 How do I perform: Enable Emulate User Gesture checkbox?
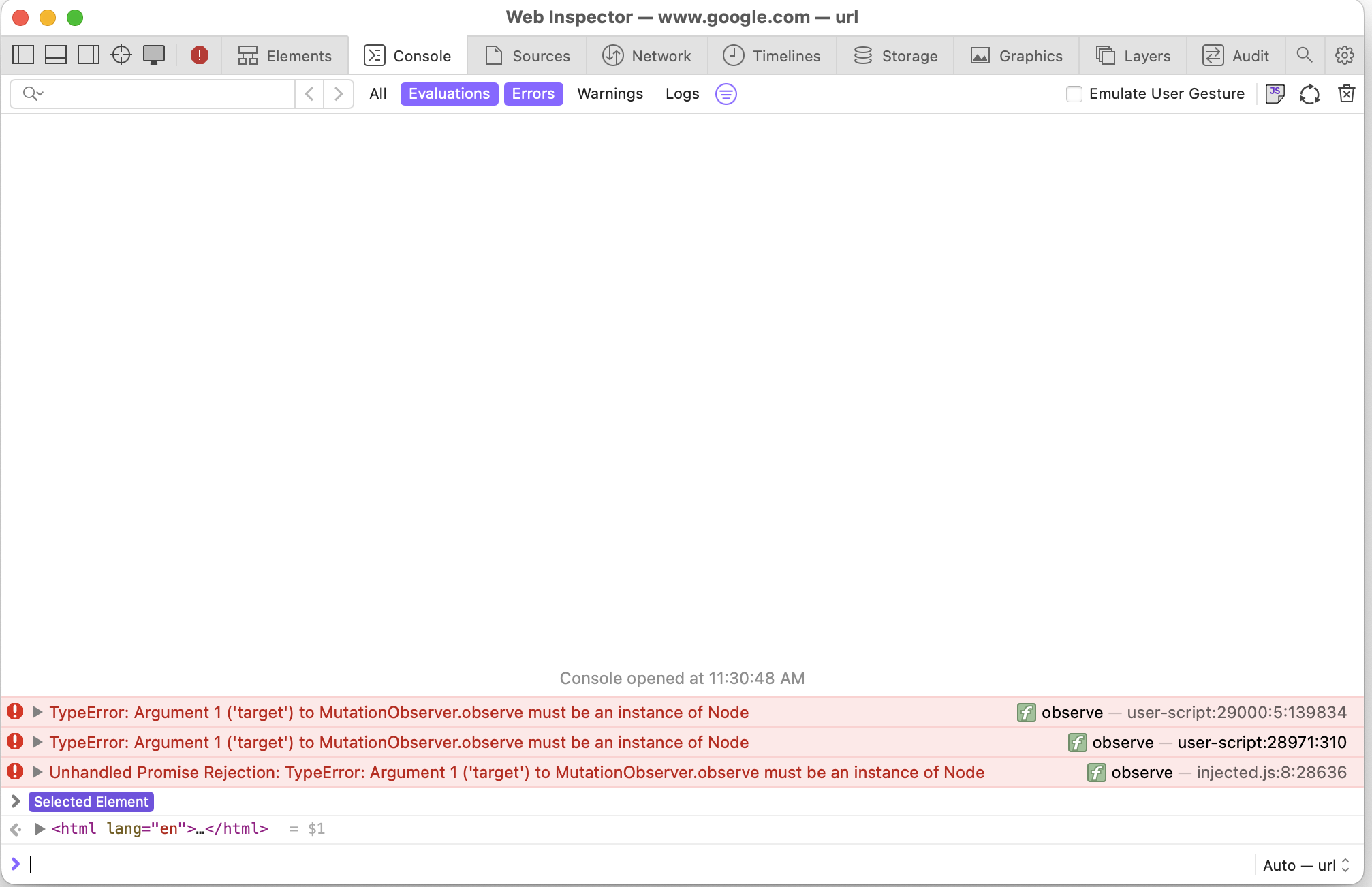pyautogui.click(x=1074, y=94)
